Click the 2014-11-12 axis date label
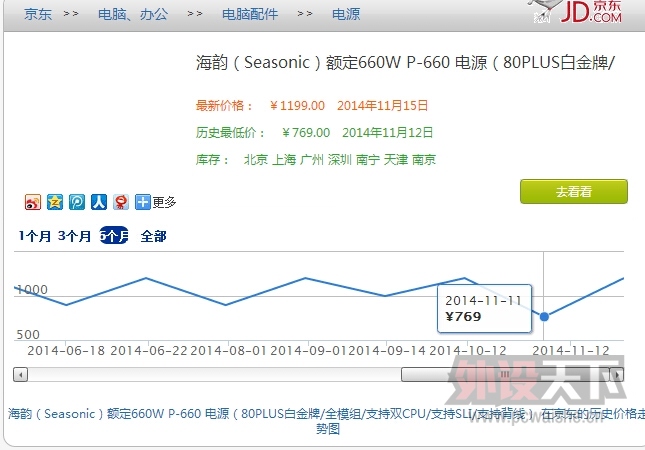Screen dimensions: 645x450 pos(571,350)
